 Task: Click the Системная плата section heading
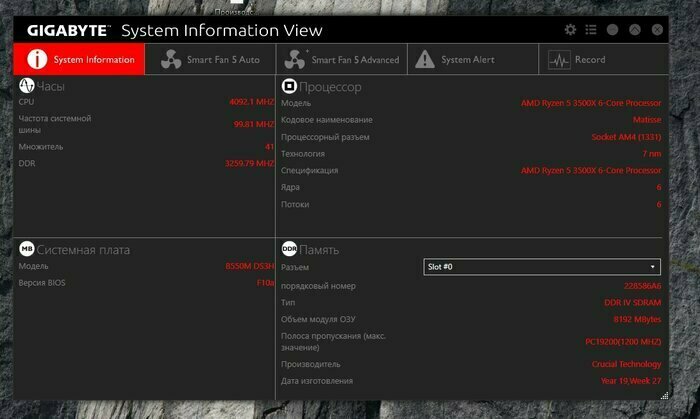[x=83, y=249]
